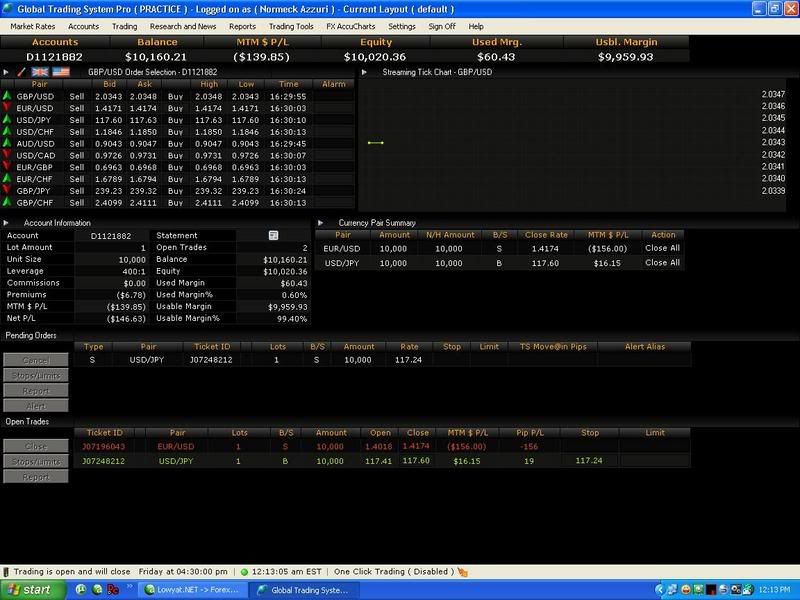
Task: Click the British flag icon
Action: (x=41, y=72)
